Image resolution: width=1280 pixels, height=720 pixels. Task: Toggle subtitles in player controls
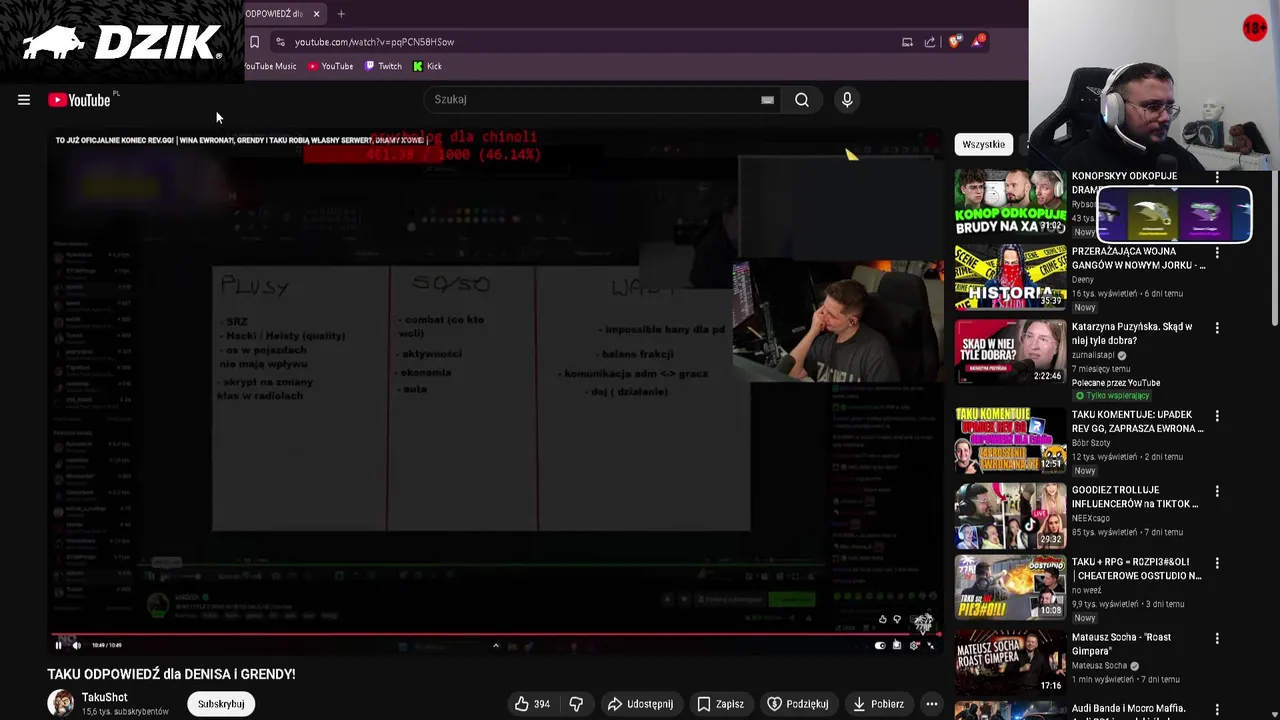point(897,645)
